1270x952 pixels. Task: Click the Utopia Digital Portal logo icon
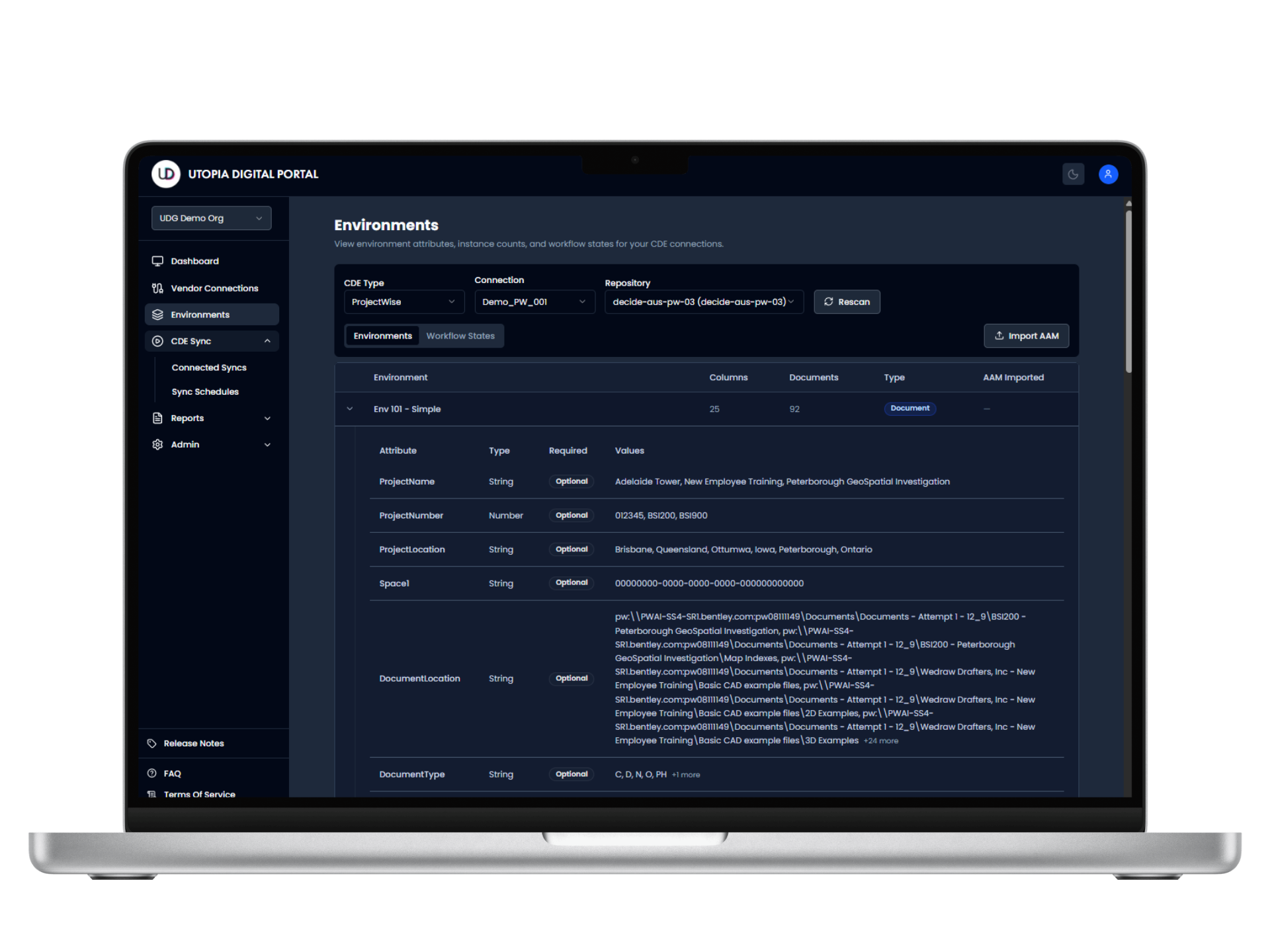165,174
